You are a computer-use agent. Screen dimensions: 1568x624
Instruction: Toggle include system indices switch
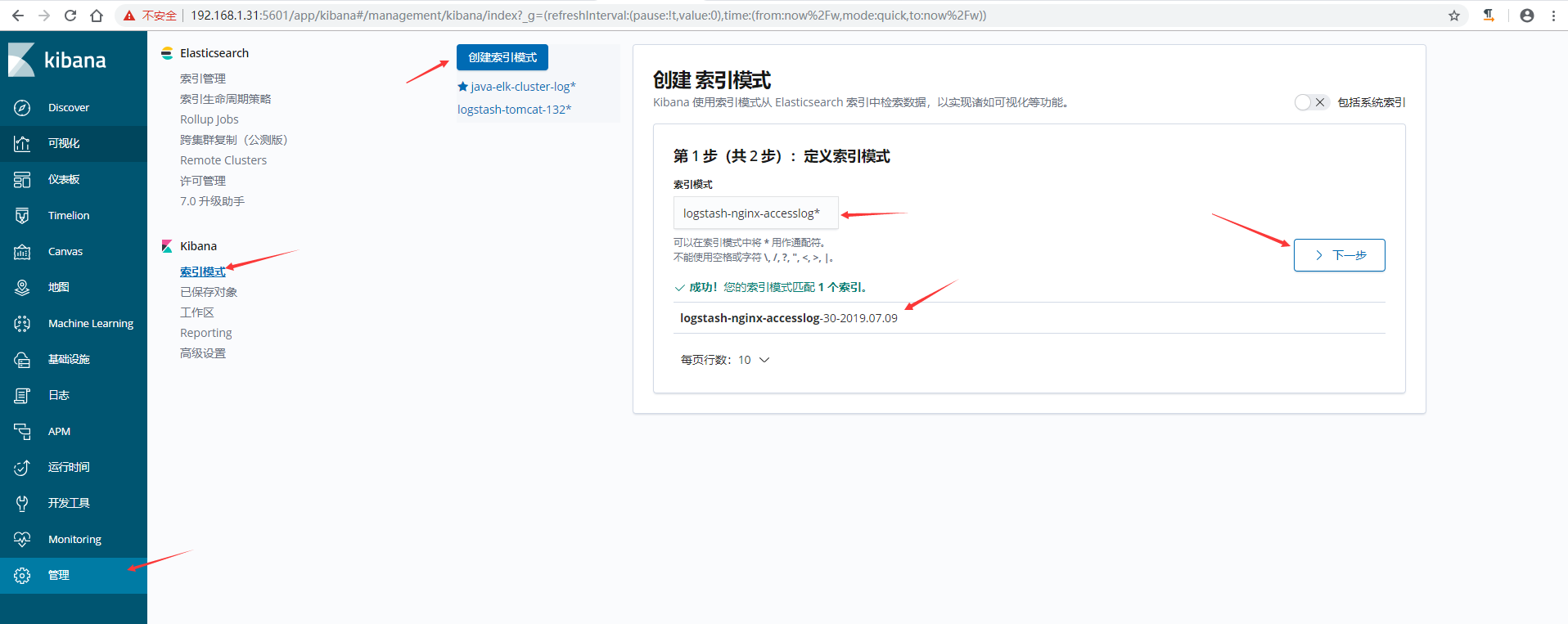[x=1312, y=102]
